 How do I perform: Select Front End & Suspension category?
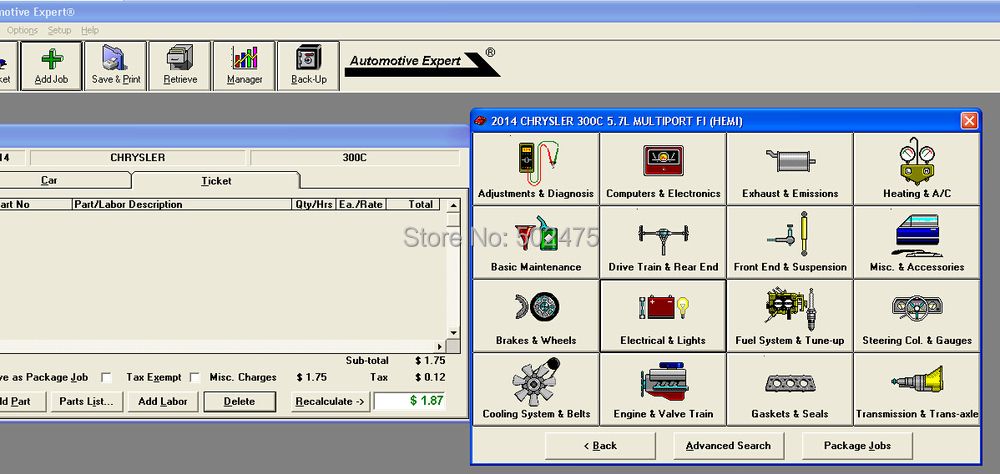click(790, 242)
